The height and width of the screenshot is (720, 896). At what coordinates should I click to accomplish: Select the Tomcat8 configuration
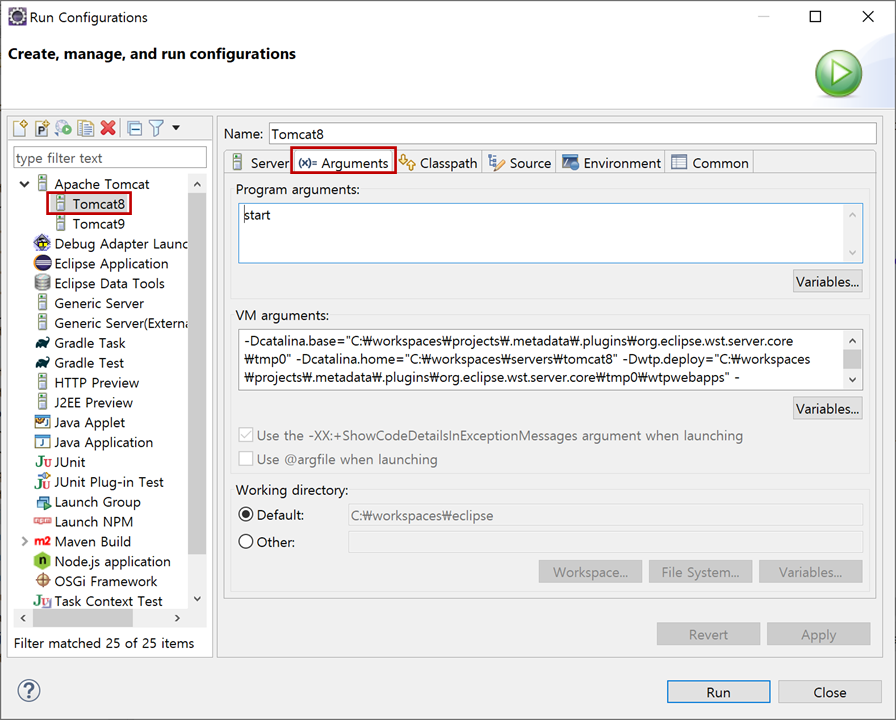tap(98, 204)
